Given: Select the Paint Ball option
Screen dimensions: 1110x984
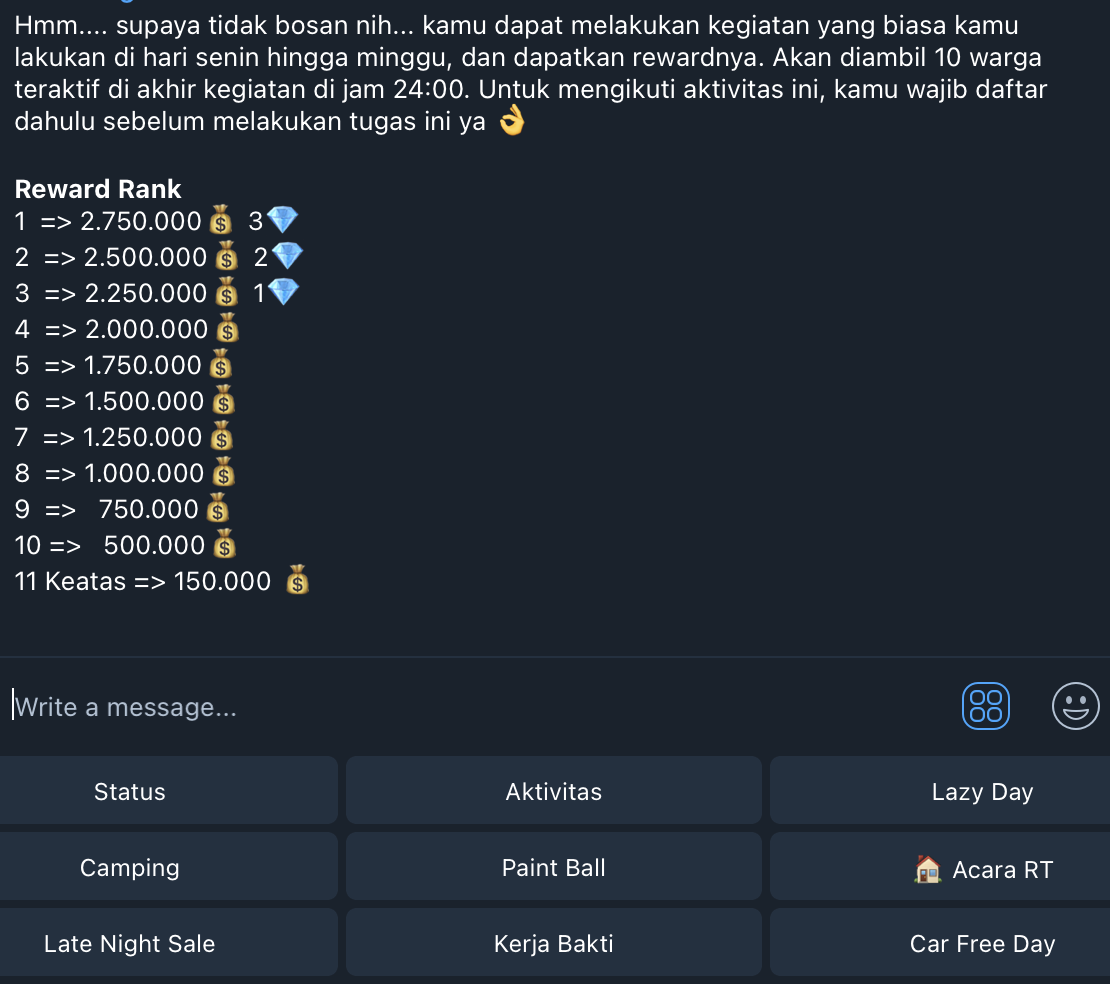Looking at the screenshot, I should (x=554, y=868).
